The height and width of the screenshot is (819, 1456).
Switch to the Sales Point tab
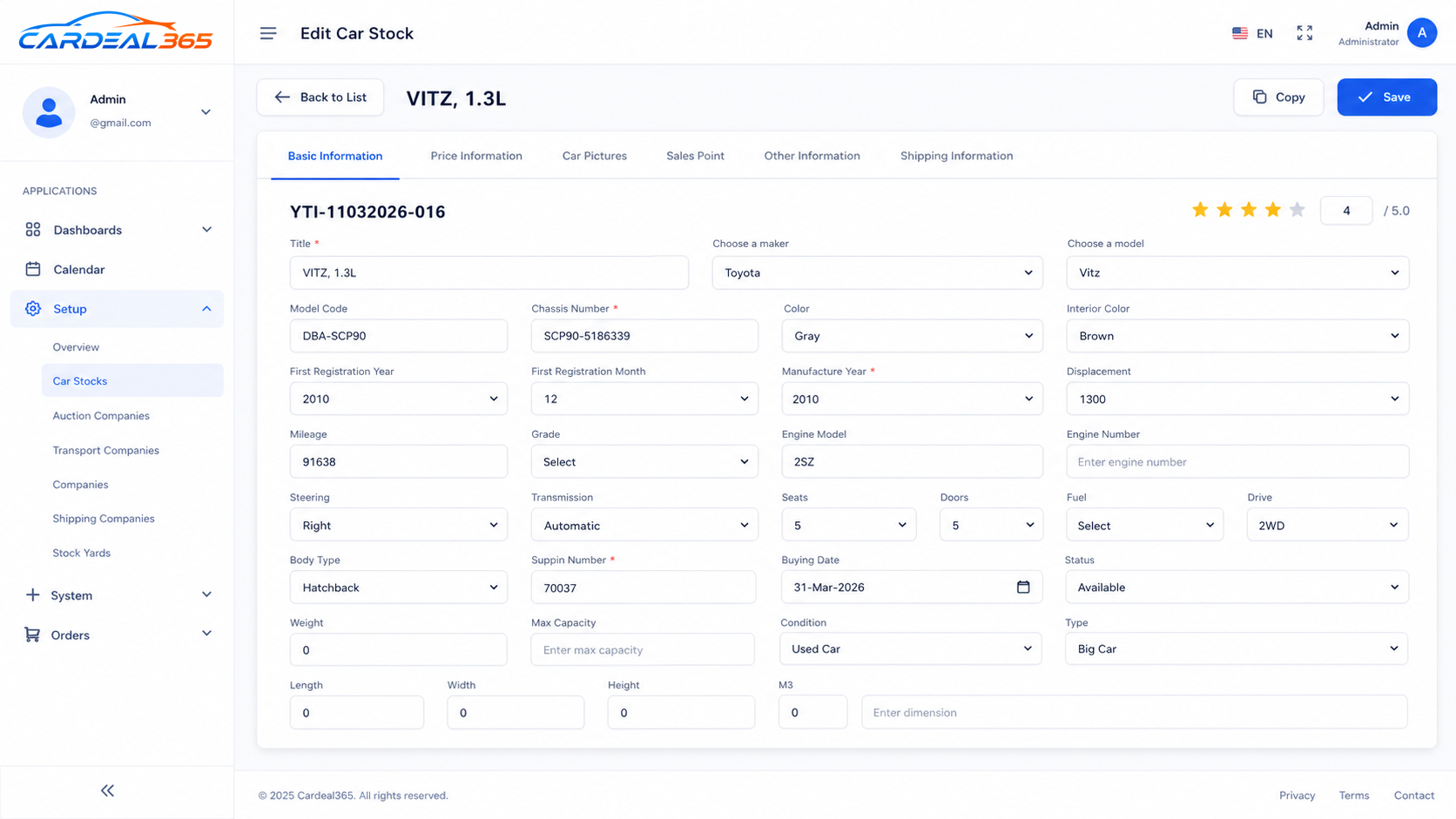pos(695,156)
